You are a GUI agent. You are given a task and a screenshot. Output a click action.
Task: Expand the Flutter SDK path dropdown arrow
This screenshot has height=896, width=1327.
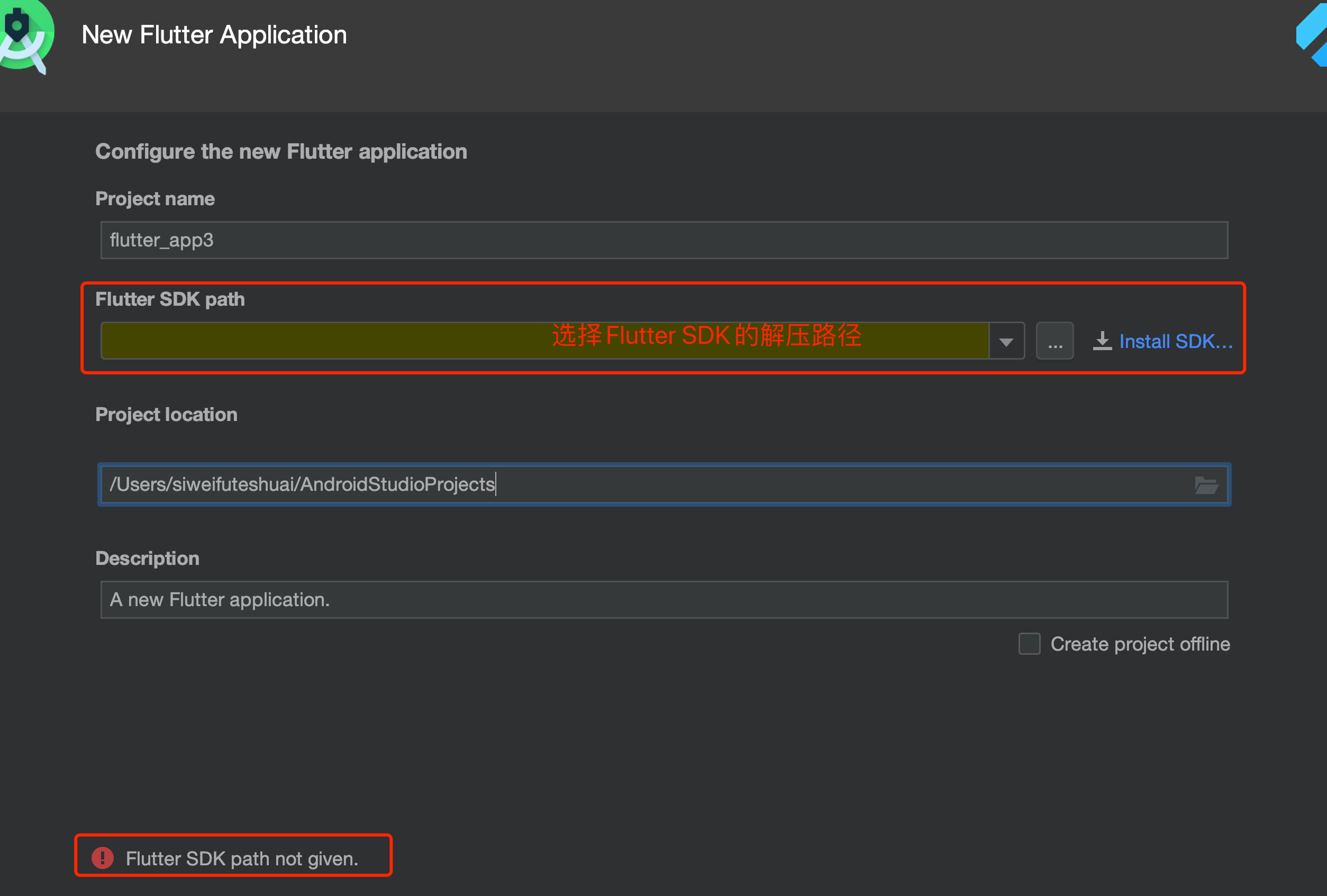point(1006,342)
